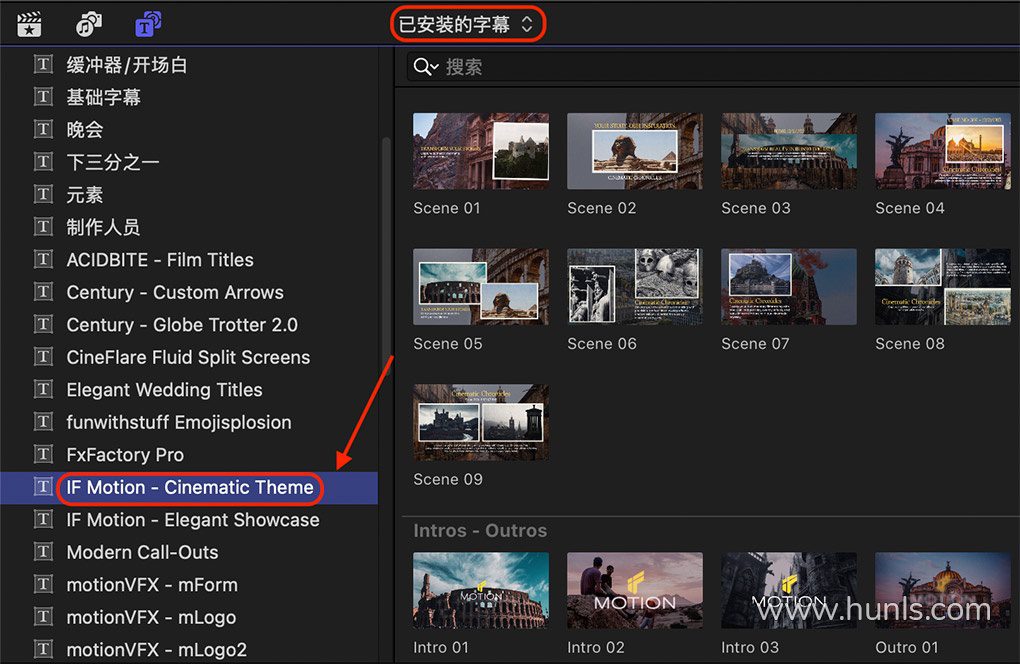Open the motionVFX - mLogo2 category
The height and width of the screenshot is (664, 1020).
pos(189,649)
